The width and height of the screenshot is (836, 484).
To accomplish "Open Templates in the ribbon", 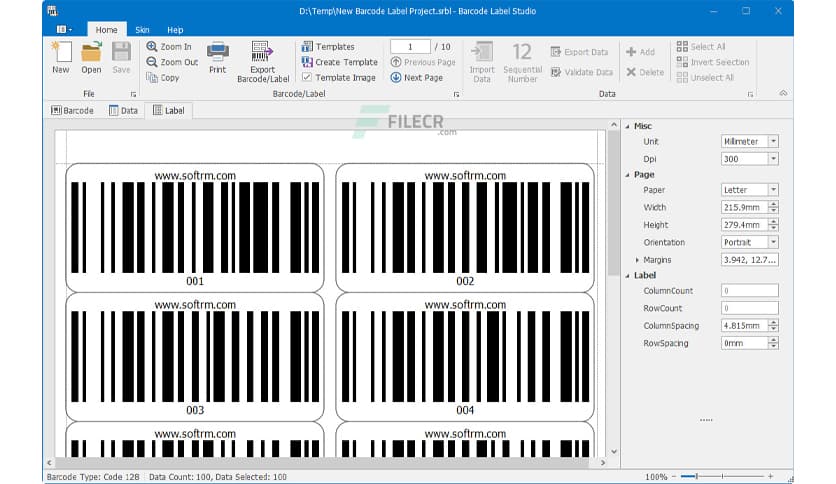I will 328,47.
